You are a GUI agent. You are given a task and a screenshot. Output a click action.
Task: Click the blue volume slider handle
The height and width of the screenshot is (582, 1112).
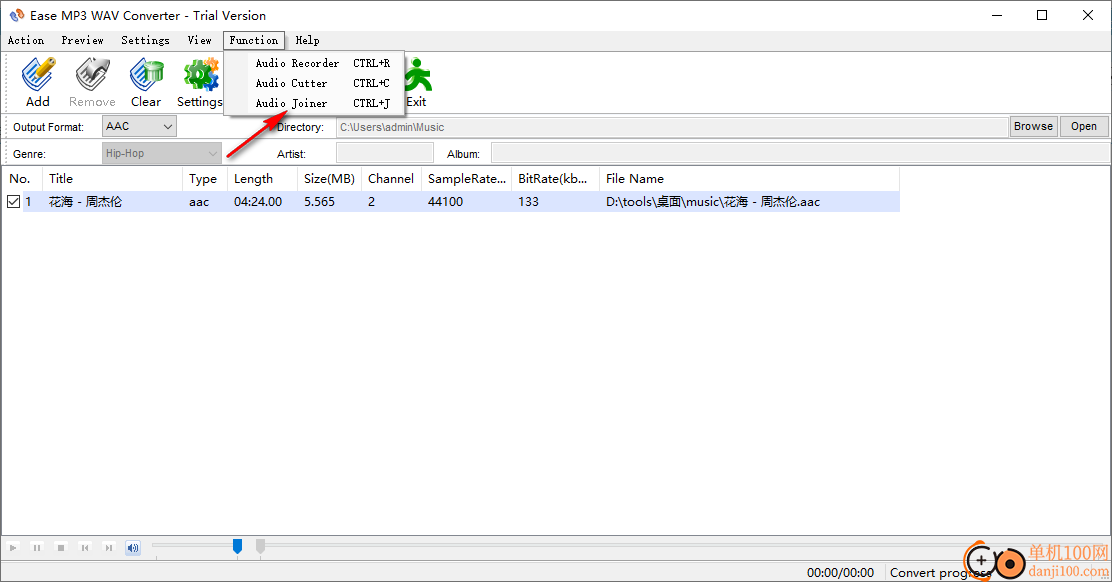tap(238, 546)
